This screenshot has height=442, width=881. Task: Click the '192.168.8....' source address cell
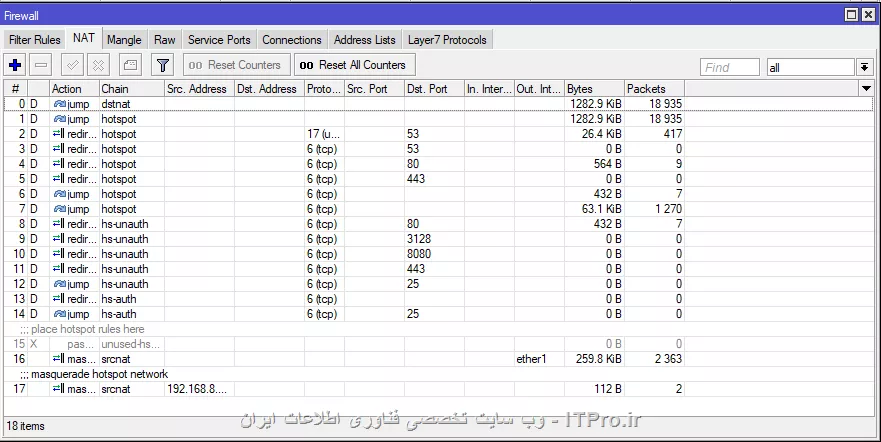click(199, 389)
